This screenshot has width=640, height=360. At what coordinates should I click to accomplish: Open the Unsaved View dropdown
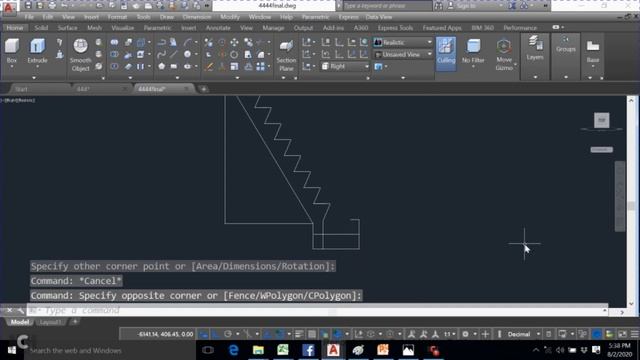click(403, 54)
